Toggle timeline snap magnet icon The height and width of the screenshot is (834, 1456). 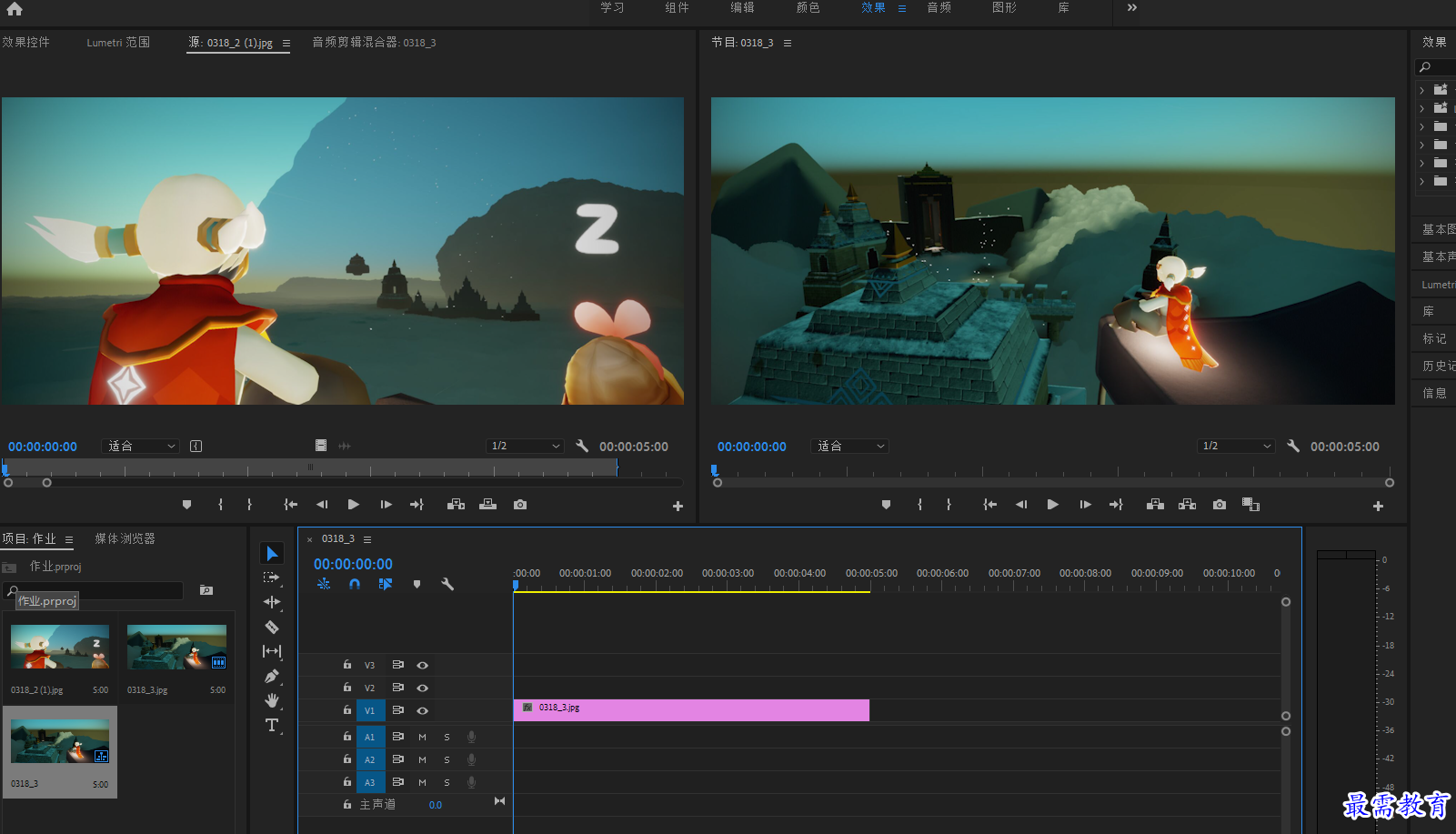(355, 584)
